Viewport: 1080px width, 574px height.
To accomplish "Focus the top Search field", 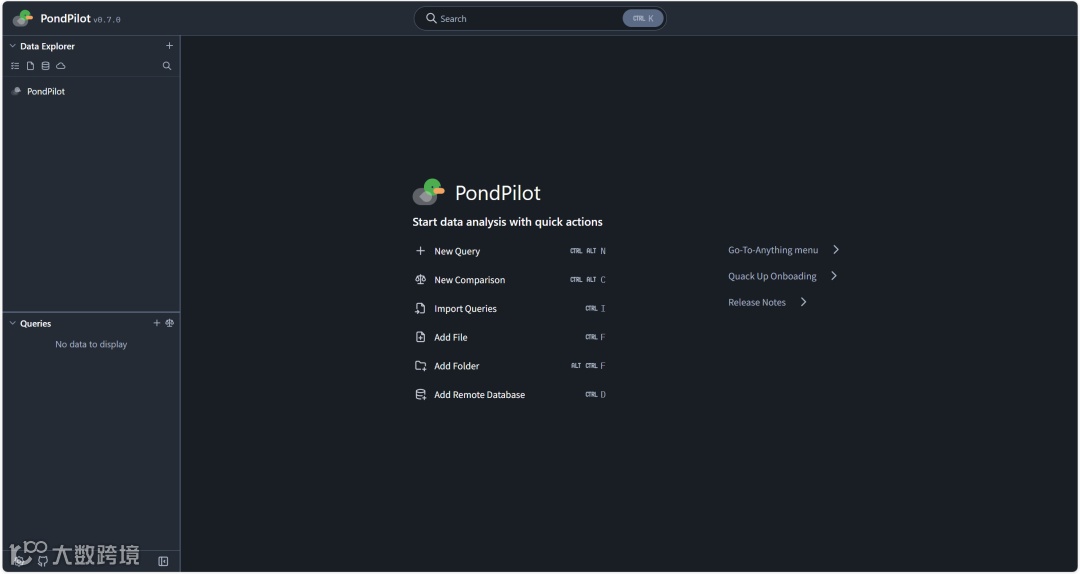I will click(540, 19).
